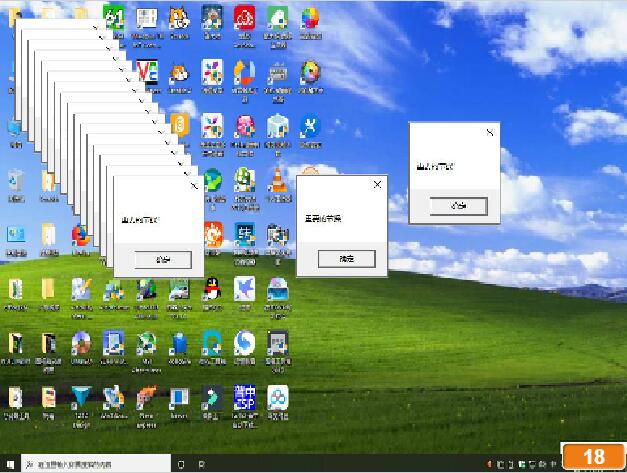627x473 pixels.
Task: Open the Control Panel desktop icon
Action: 16,235
